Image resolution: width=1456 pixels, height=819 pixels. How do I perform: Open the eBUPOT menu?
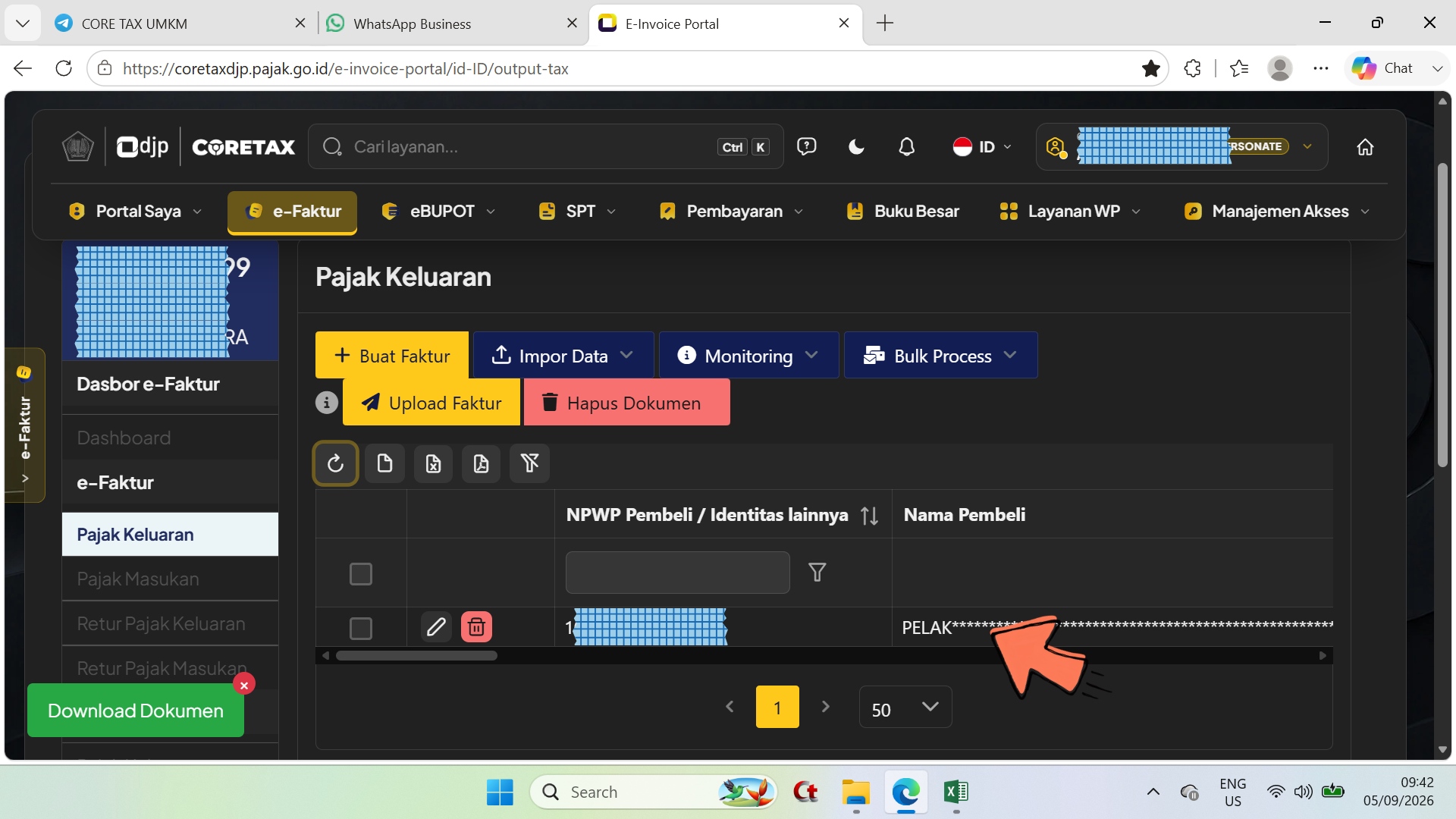click(x=440, y=212)
